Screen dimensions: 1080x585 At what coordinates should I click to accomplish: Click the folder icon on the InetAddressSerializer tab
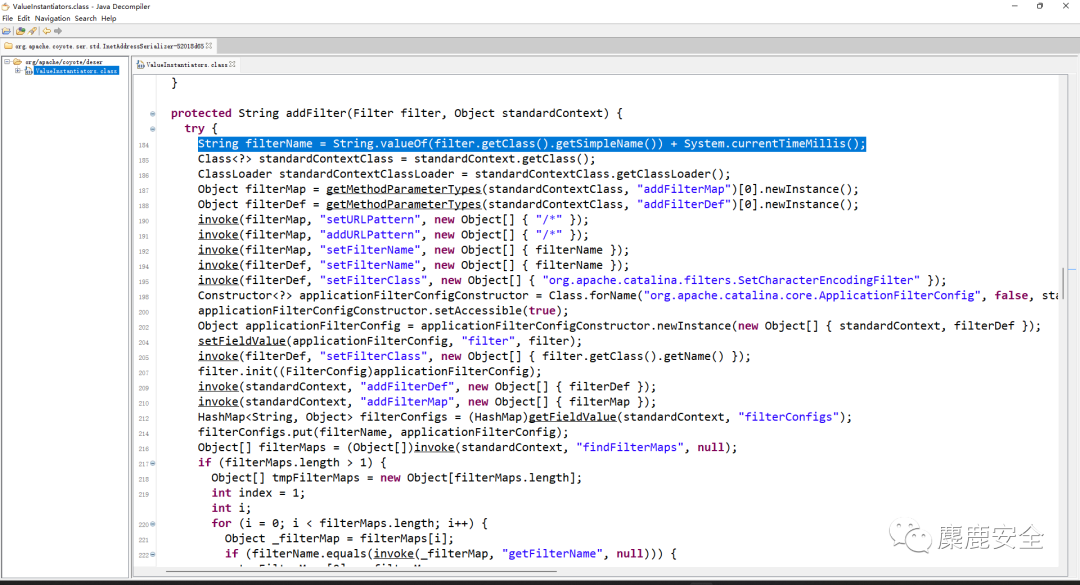pyautogui.click(x=8, y=46)
